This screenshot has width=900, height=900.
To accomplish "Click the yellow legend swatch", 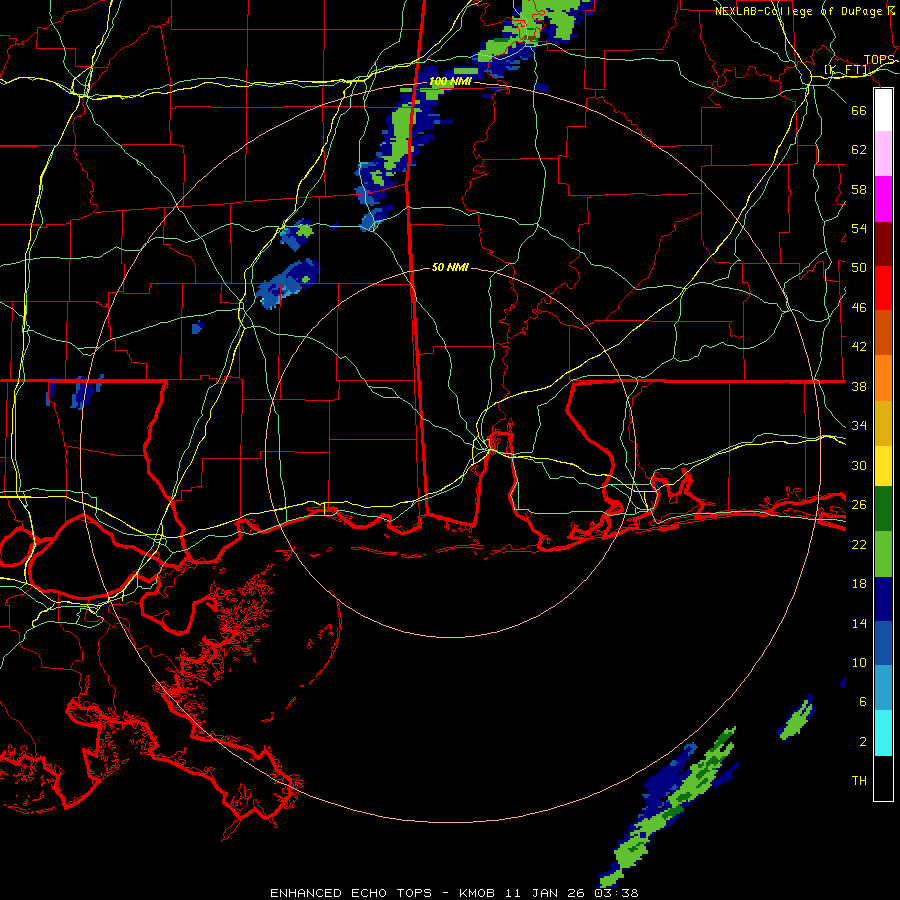I will click(883, 465).
